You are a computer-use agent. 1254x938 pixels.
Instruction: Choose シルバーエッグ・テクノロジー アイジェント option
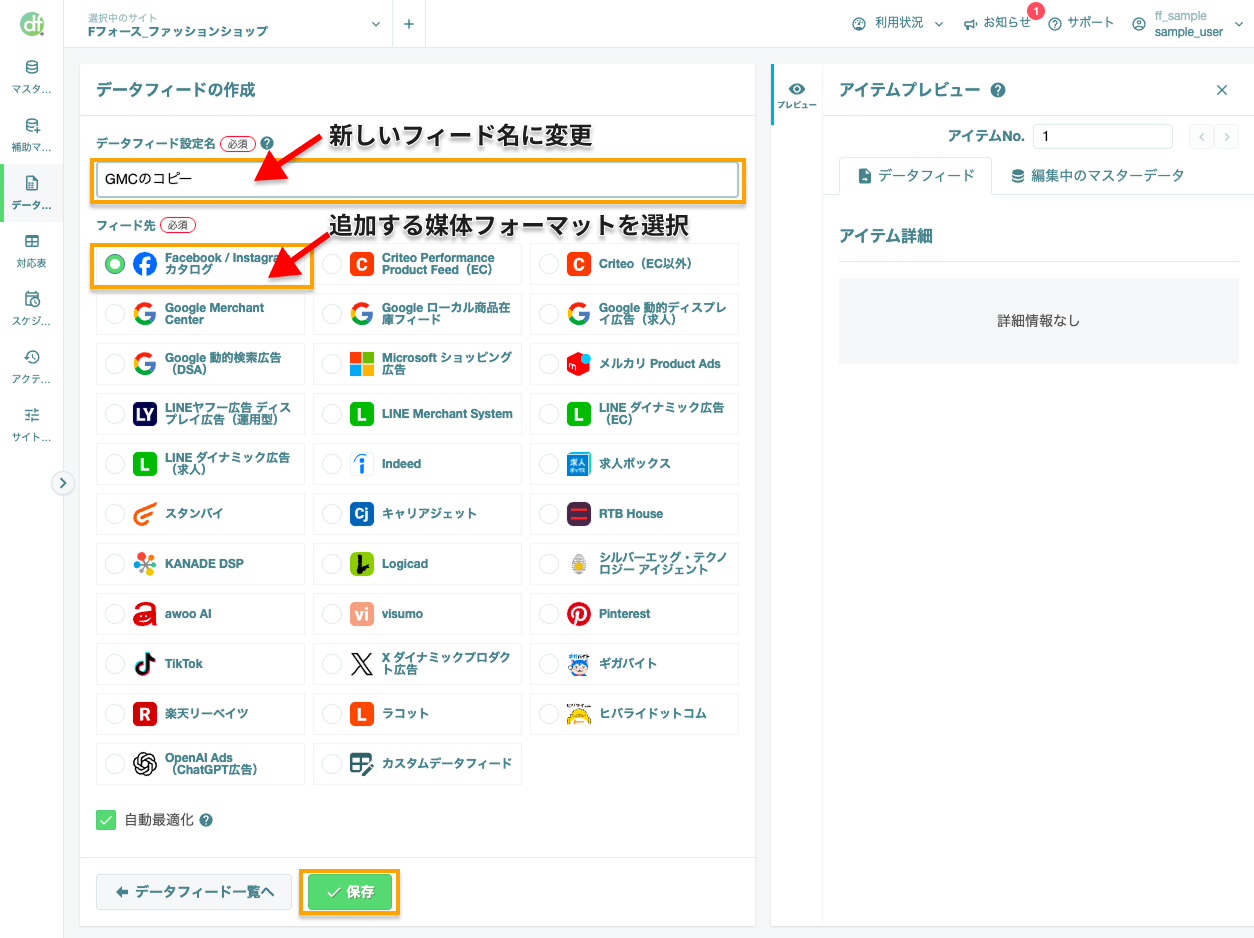635,564
